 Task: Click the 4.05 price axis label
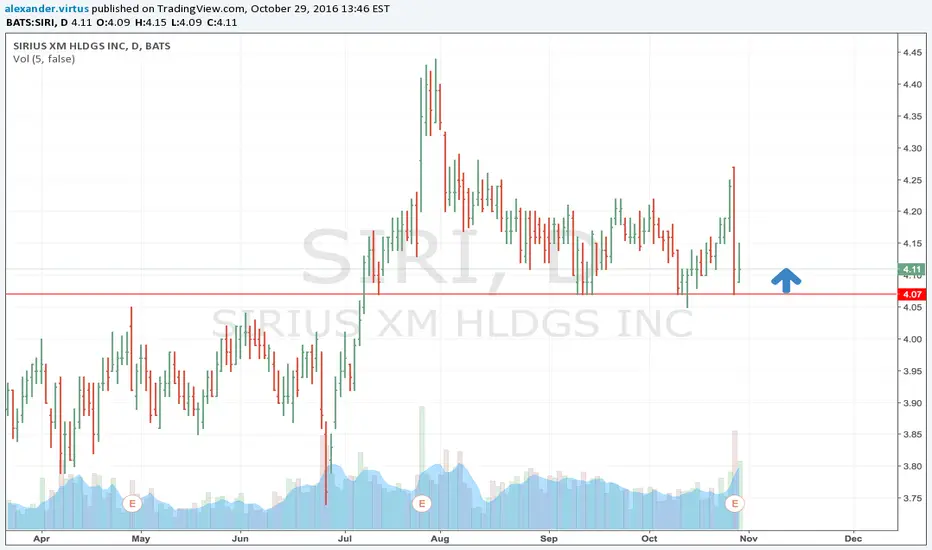(x=912, y=307)
